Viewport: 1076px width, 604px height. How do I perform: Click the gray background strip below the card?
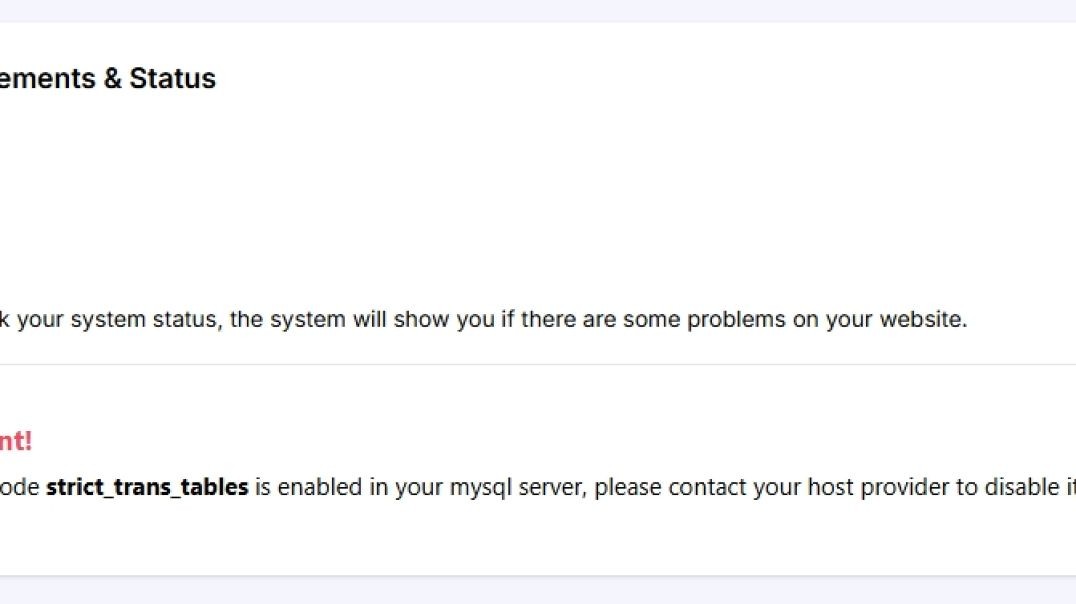(x=538, y=591)
